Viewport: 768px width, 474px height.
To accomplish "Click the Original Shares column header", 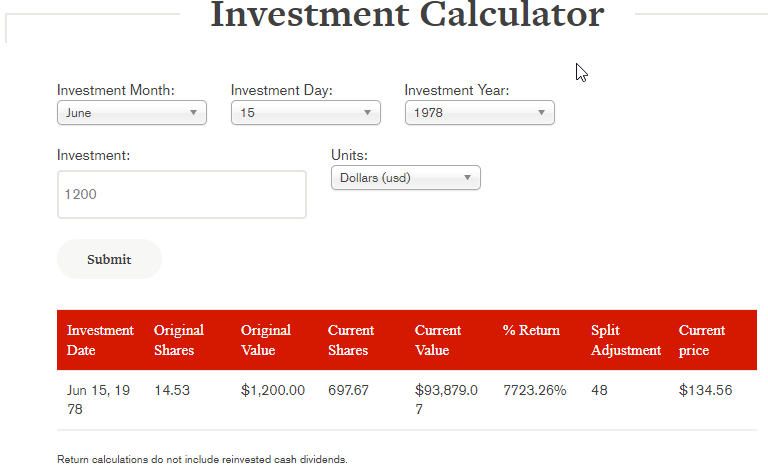I will pos(179,340).
